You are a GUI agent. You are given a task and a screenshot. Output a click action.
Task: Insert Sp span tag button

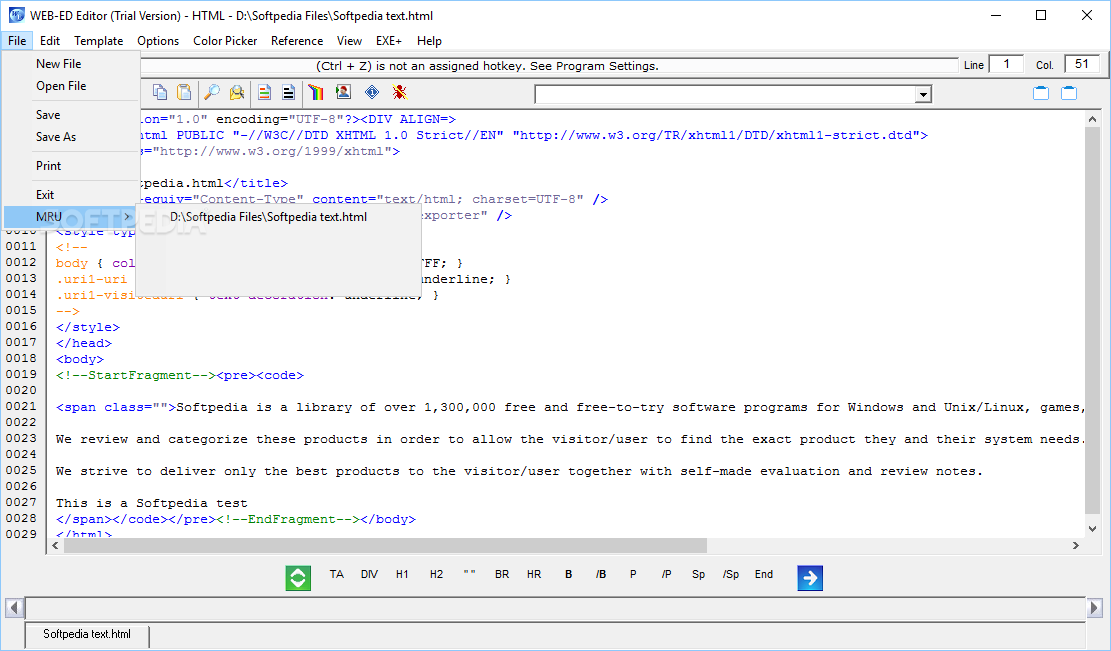699,574
